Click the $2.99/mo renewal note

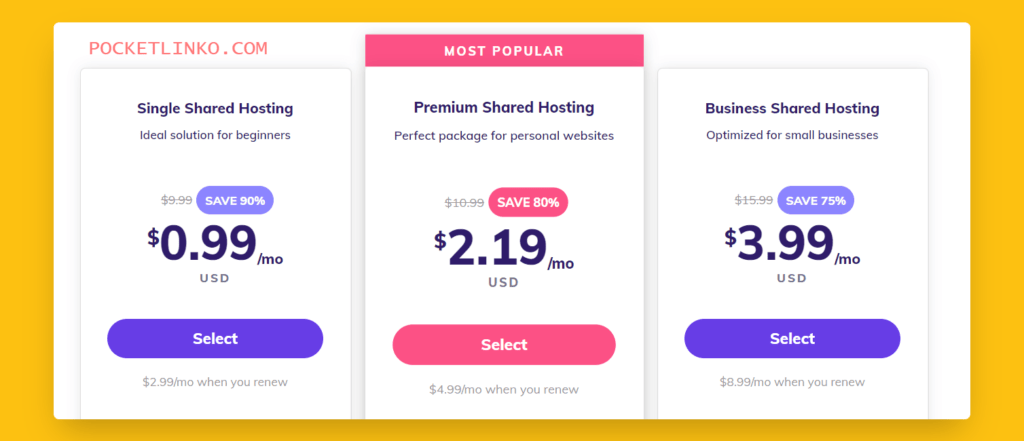point(215,381)
